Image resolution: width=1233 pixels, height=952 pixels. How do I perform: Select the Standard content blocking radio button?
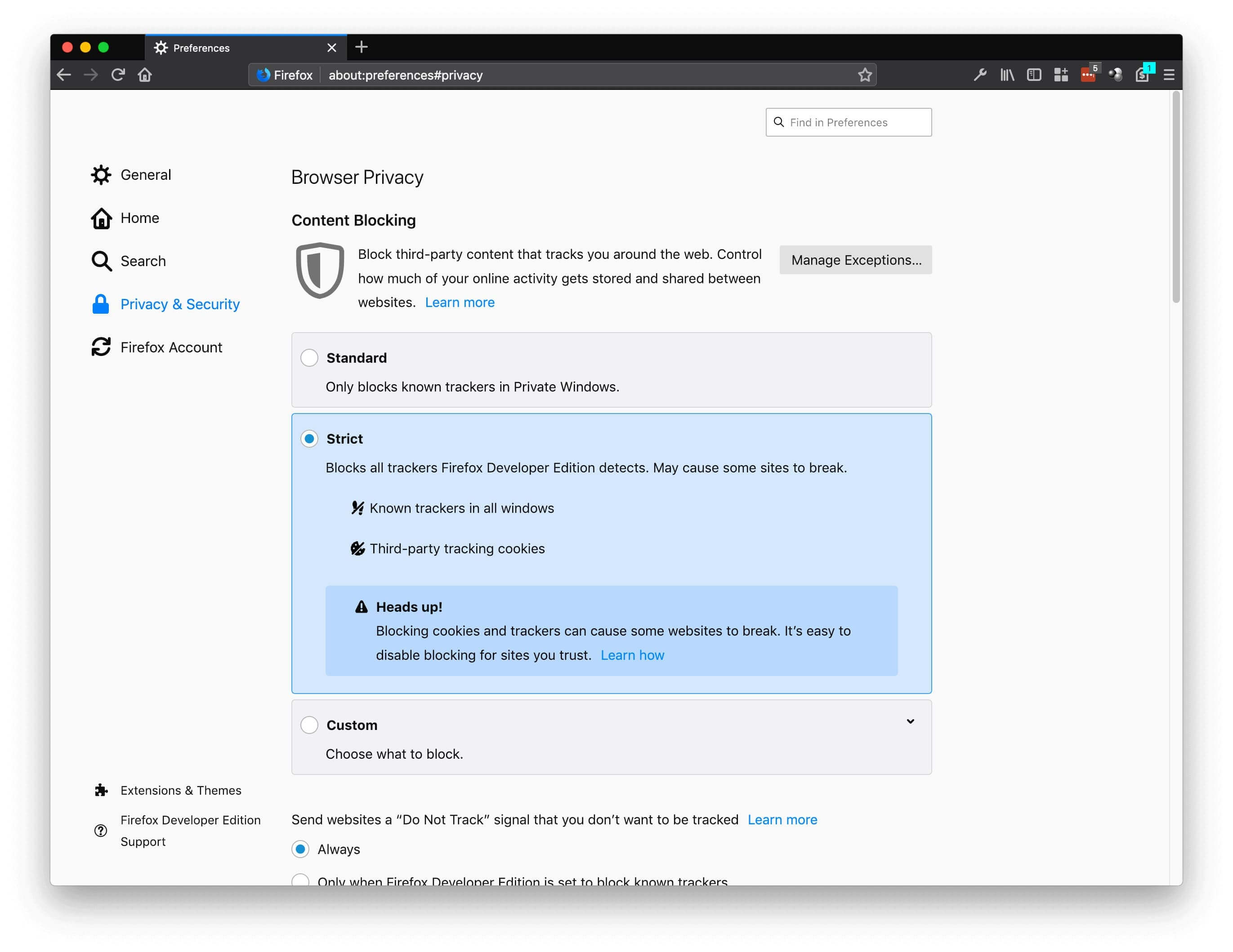tap(310, 357)
